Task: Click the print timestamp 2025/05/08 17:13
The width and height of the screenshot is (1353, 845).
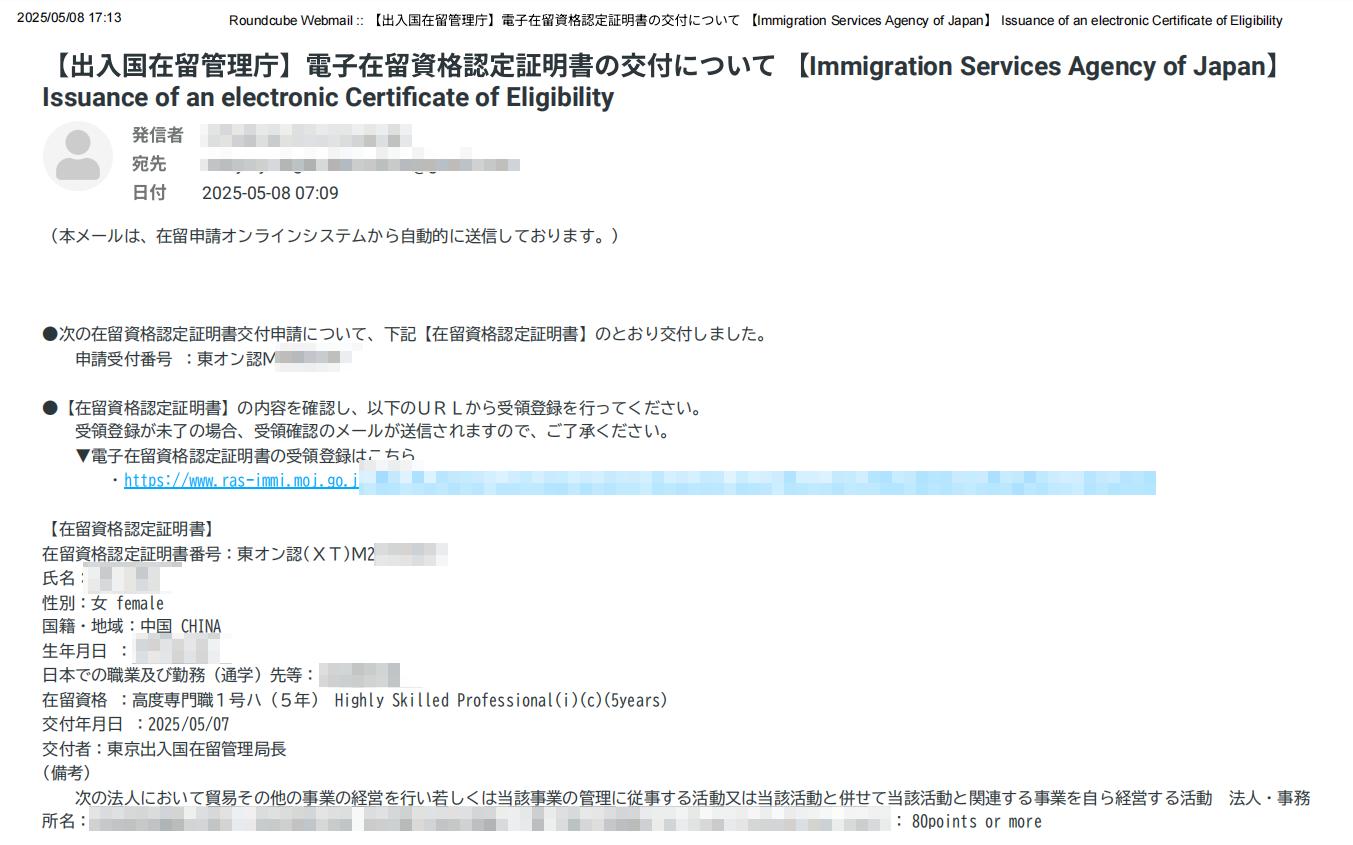Action: [69, 18]
